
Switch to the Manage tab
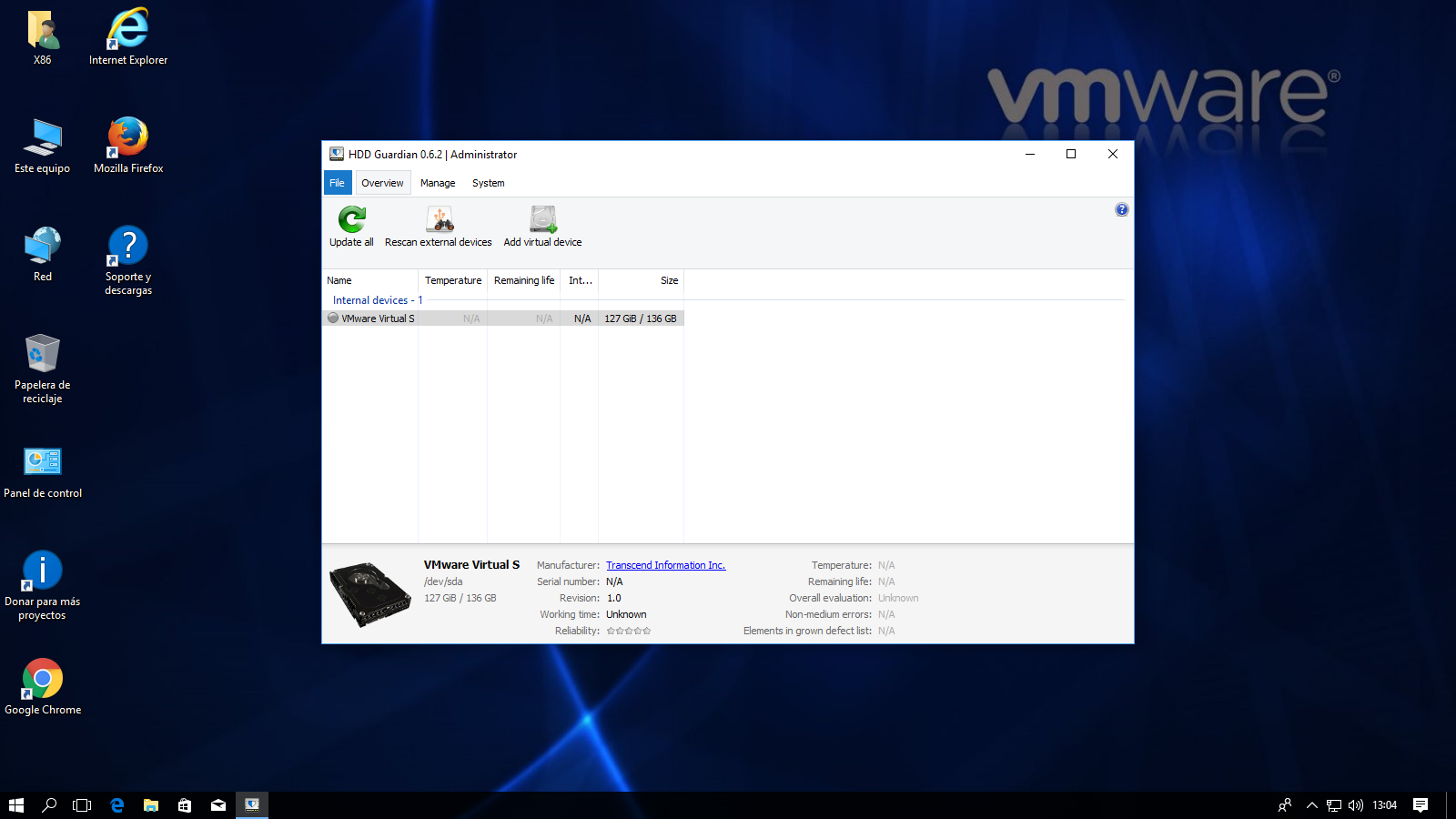(438, 183)
